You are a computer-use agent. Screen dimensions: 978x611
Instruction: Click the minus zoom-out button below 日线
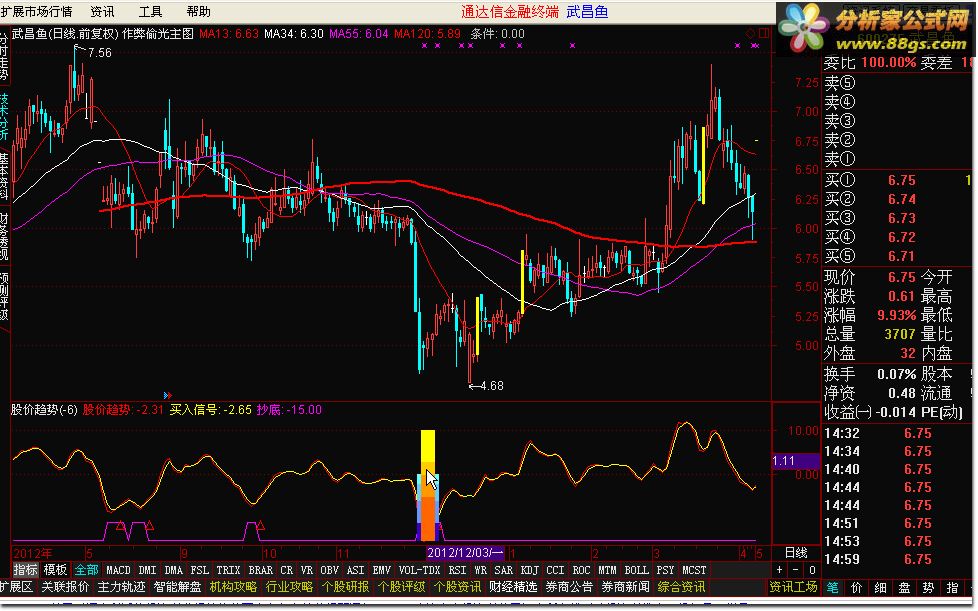coord(796,569)
